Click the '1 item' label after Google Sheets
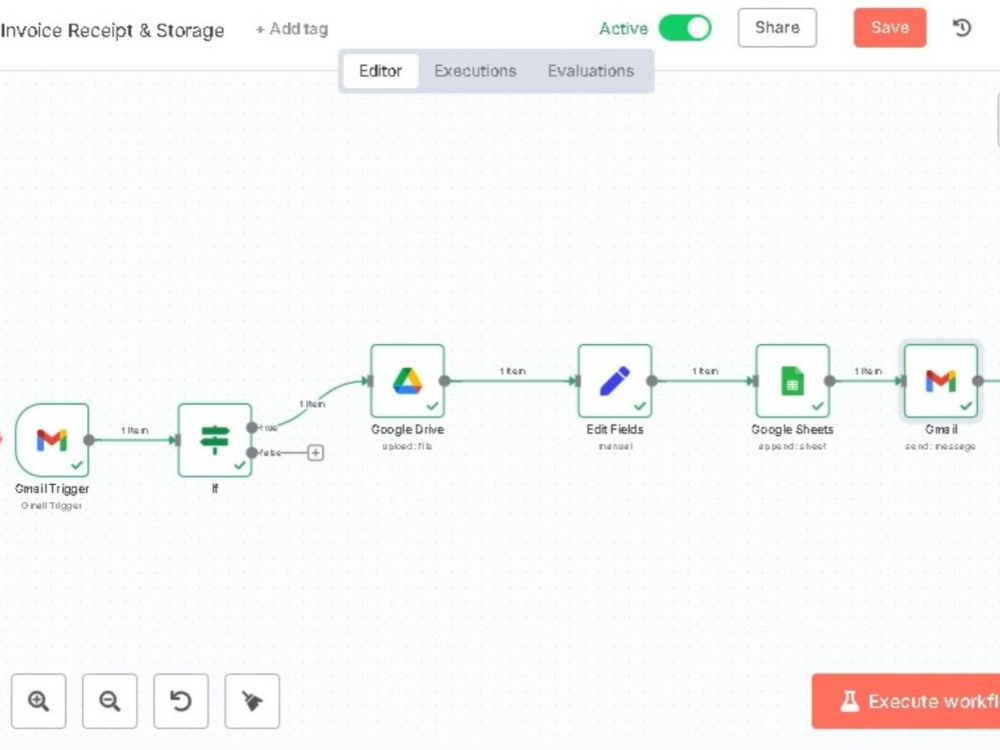Image resolution: width=1000 pixels, height=750 pixels. pos(868,371)
